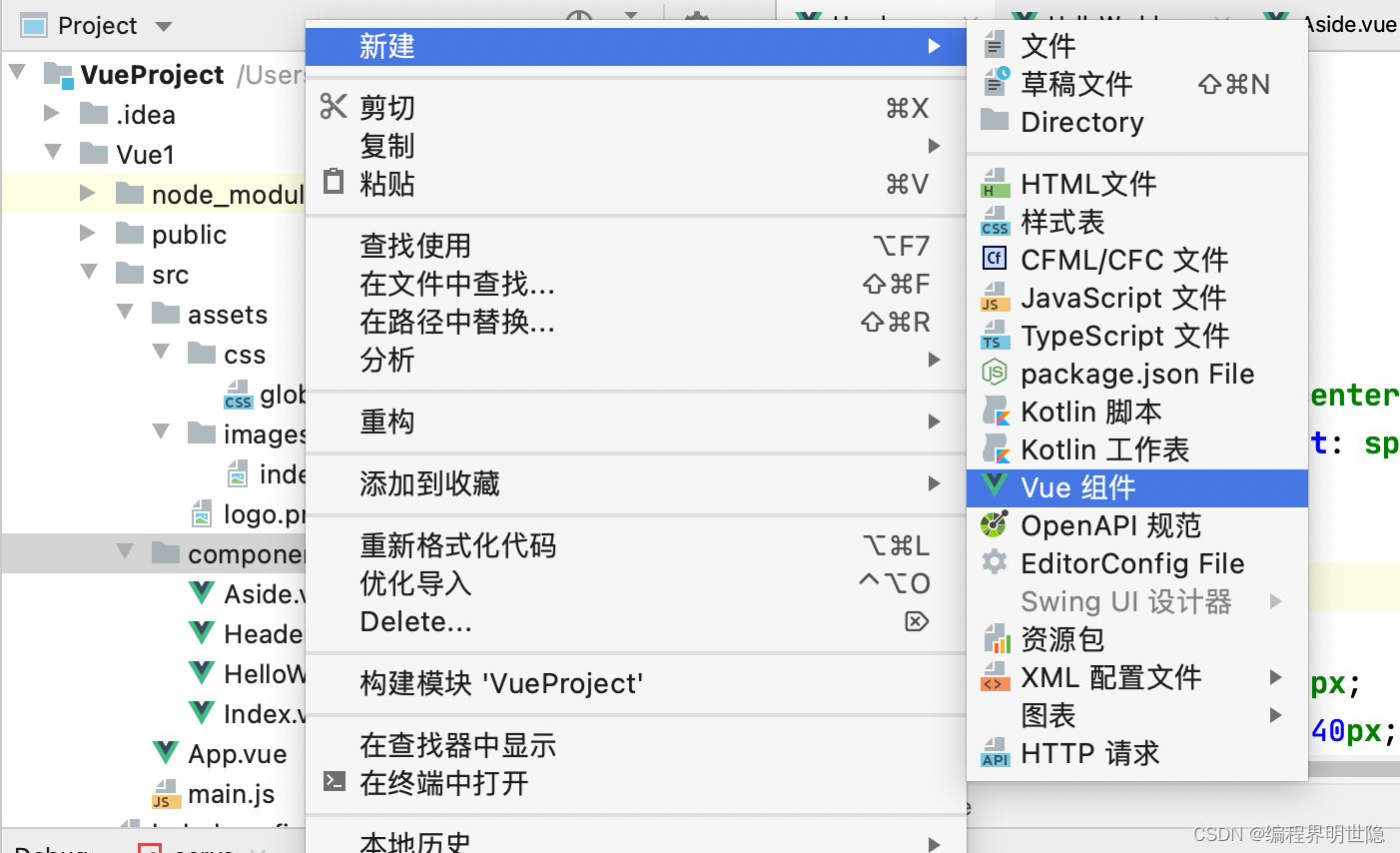Collapse the Vue1 folder
This screenshot has width=1400, height=853.
(x=53, y=152)
